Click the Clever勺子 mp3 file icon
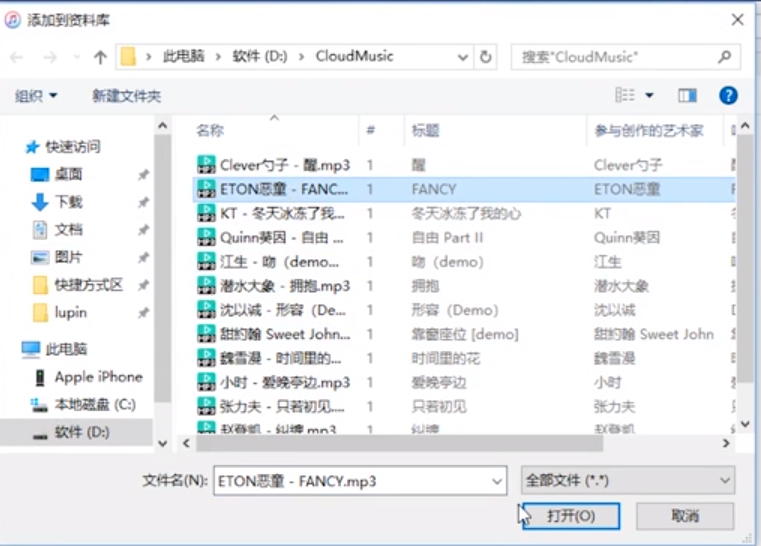The image size is (761, 546). 206,165
